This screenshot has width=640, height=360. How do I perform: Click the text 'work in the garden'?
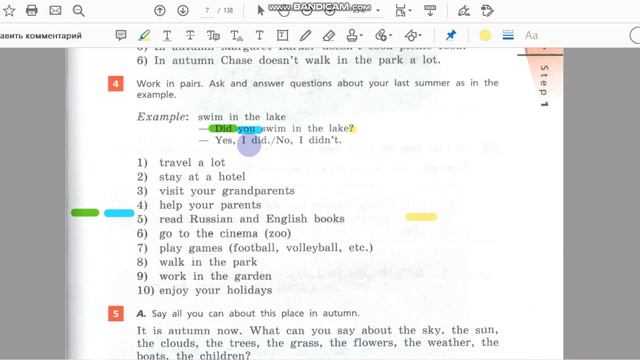215,276
